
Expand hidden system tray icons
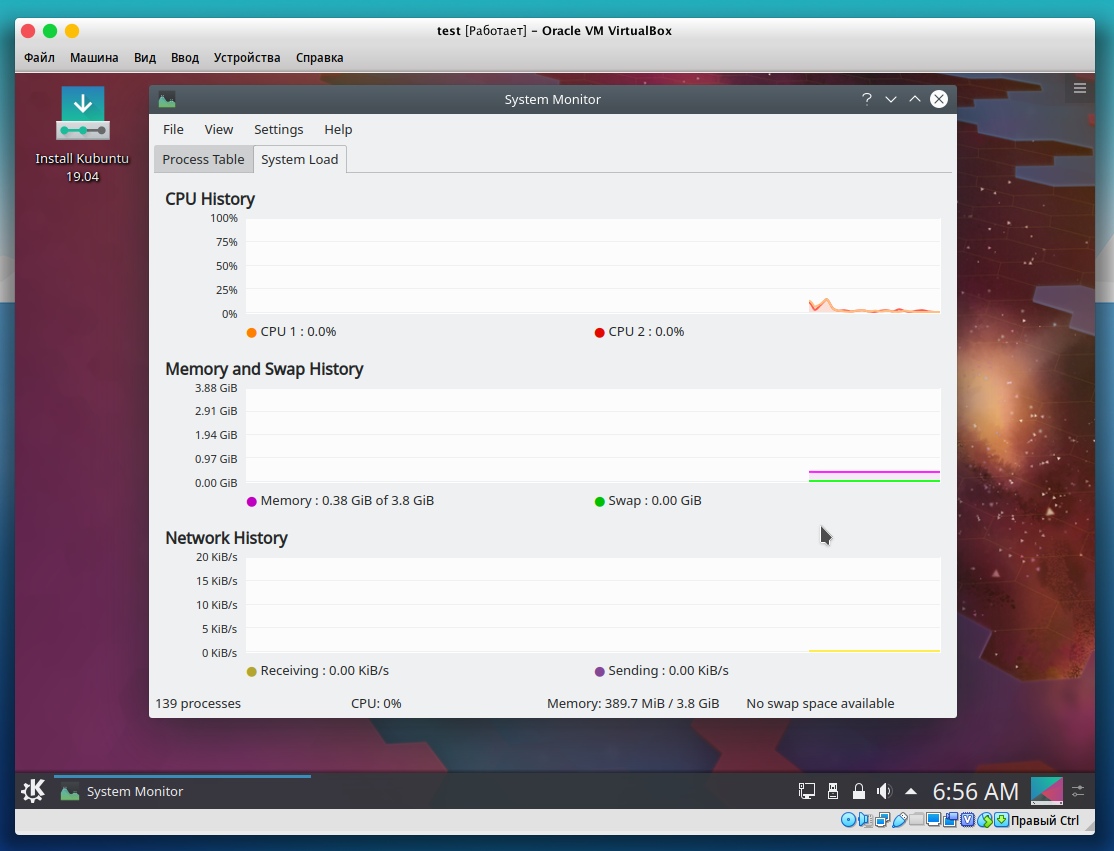[911, 791]
